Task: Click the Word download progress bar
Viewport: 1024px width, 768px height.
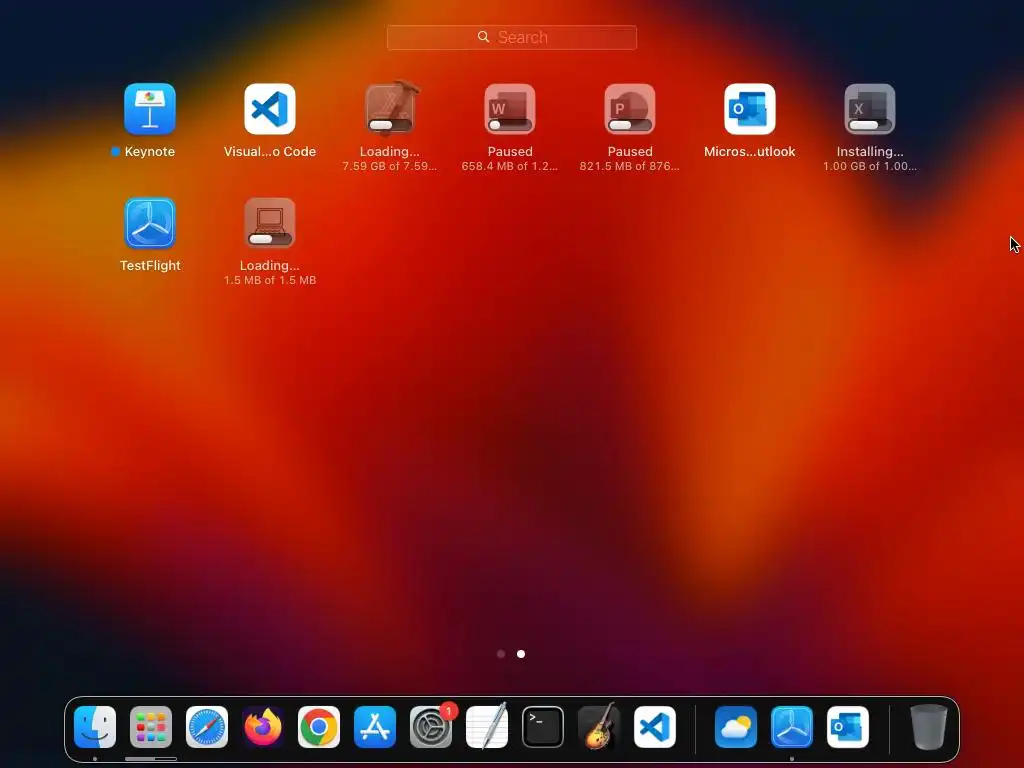Action: tap(510, 125)
